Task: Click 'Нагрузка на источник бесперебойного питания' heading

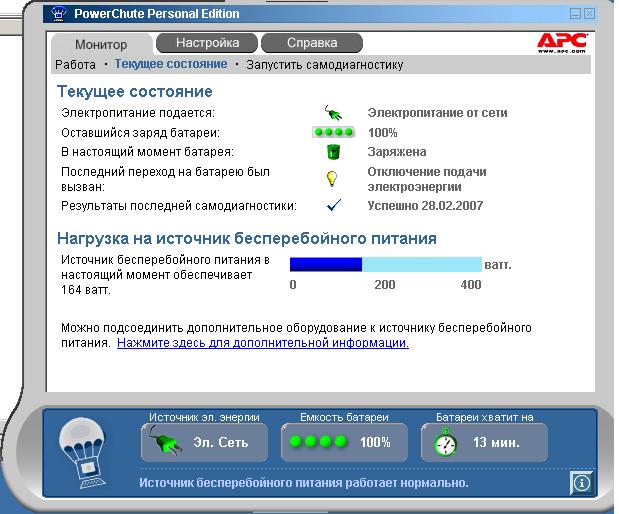Action: pos(247,238)
